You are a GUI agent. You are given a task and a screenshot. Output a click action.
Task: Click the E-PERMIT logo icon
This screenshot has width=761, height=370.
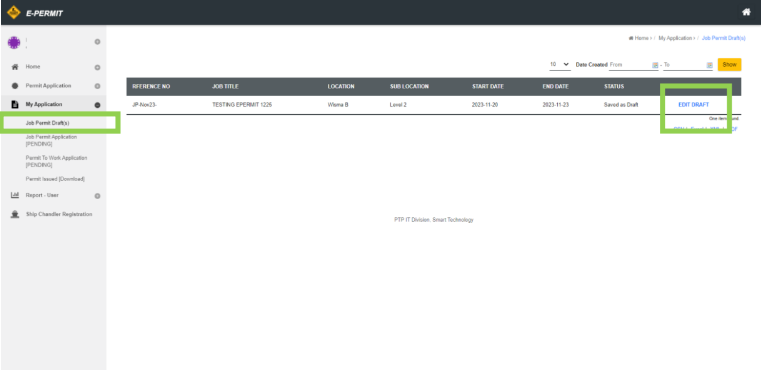(14, 13)
